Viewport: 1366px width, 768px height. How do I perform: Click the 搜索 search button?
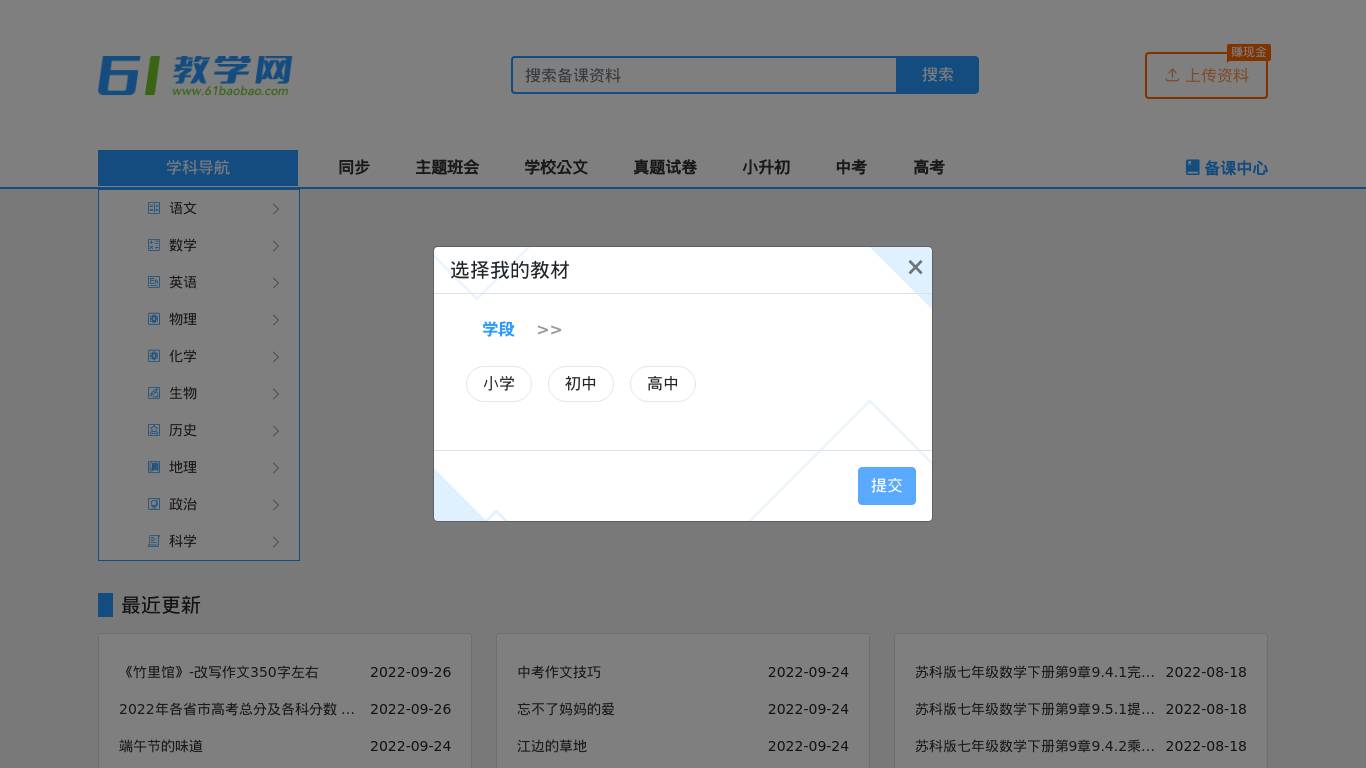[938, 75]
